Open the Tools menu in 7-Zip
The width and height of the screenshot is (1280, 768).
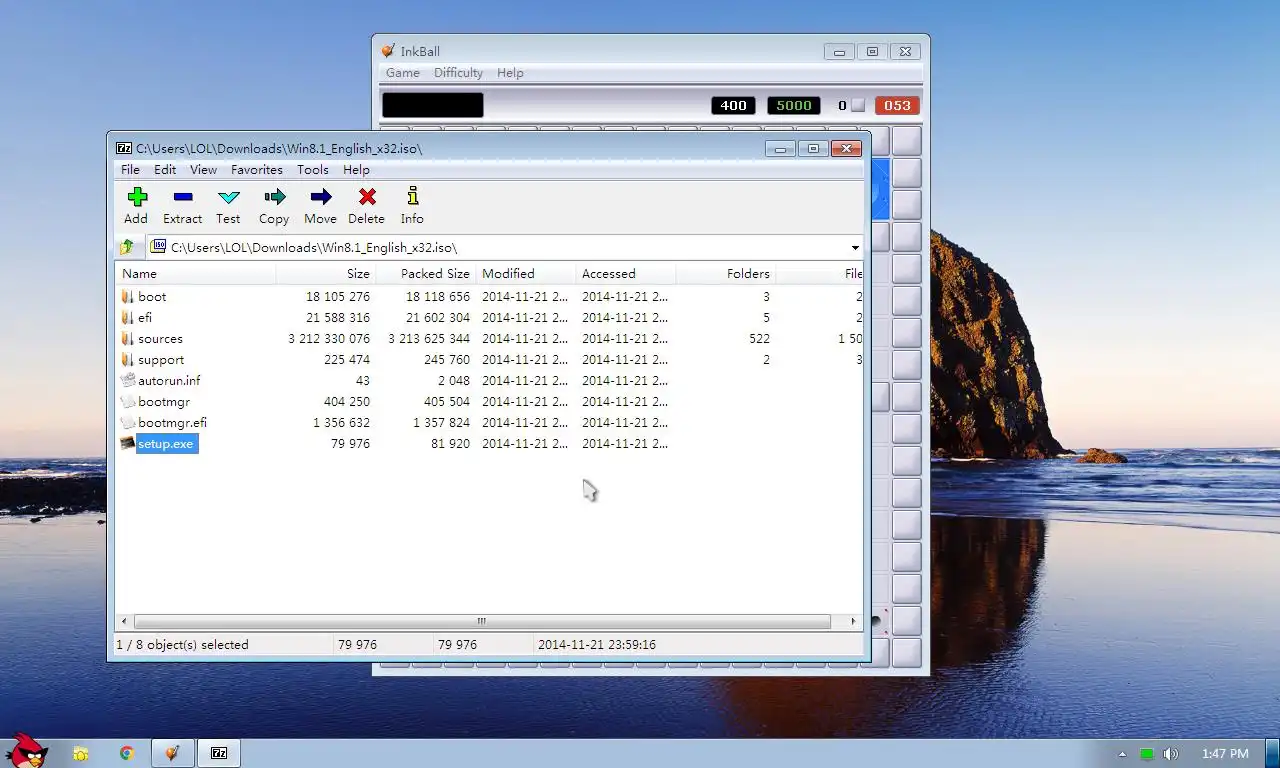coord(313,170)
